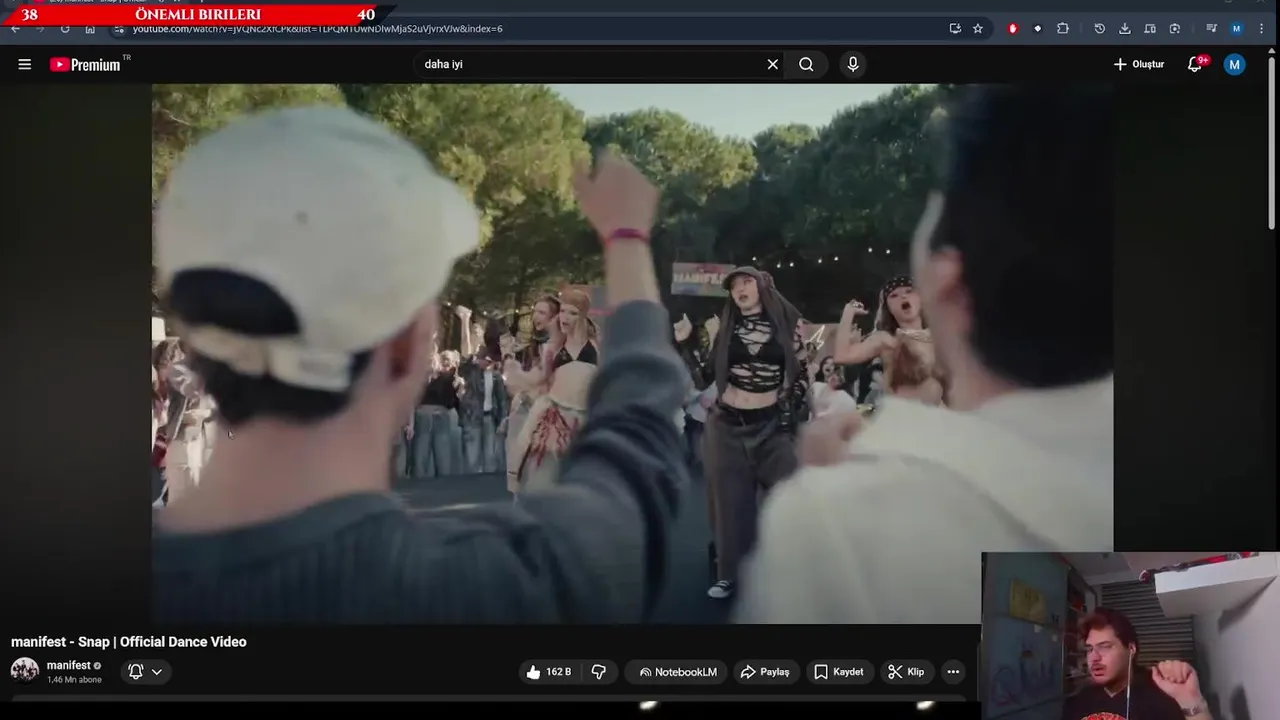
Task: Open the manifest channel name link
Action: 68,665
